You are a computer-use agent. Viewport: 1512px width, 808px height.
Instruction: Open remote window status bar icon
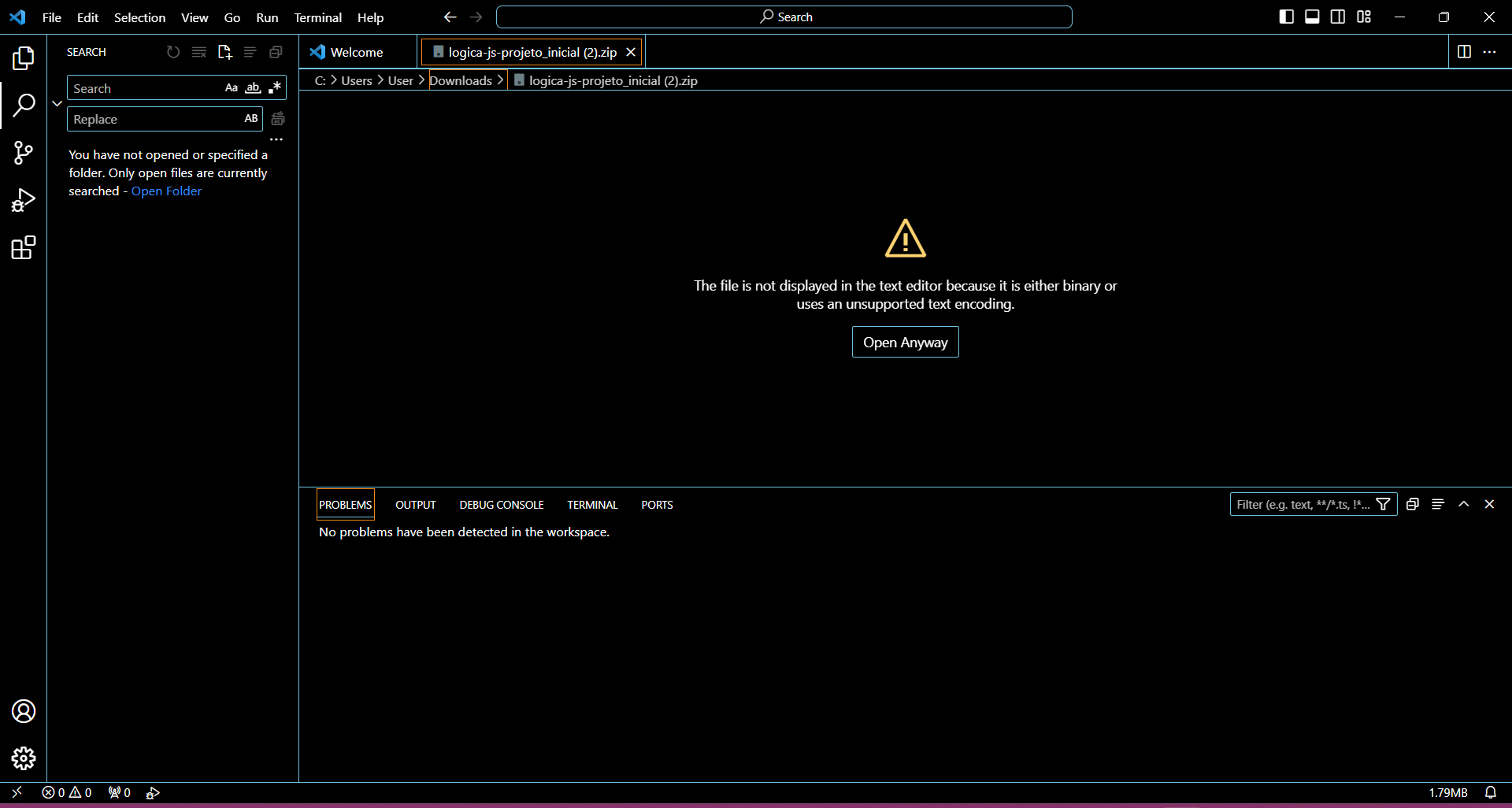point(17,792)
